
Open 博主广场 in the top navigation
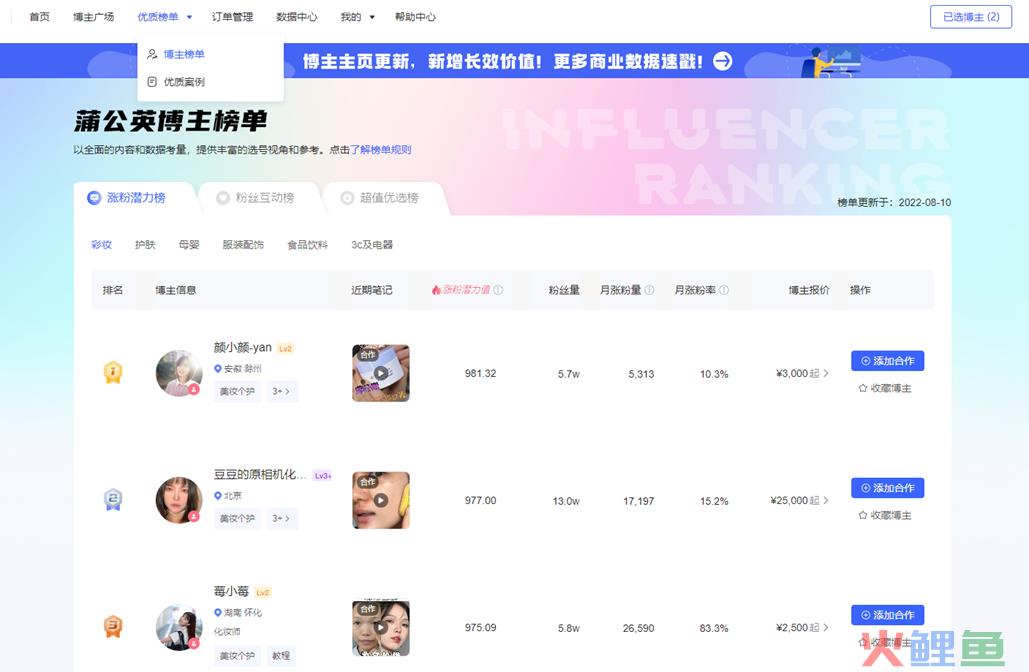[x=93, y=17]
